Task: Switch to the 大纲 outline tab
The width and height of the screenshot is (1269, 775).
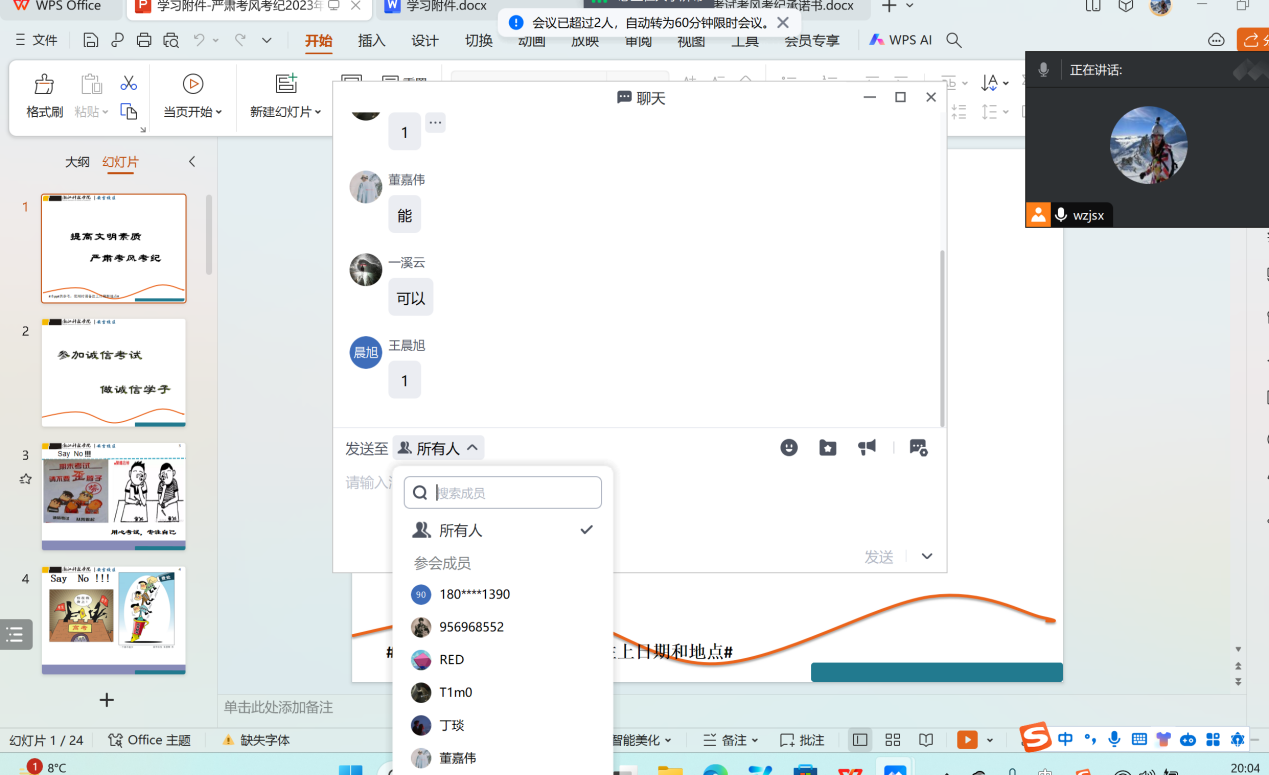Action: click(x=77, y=162)
